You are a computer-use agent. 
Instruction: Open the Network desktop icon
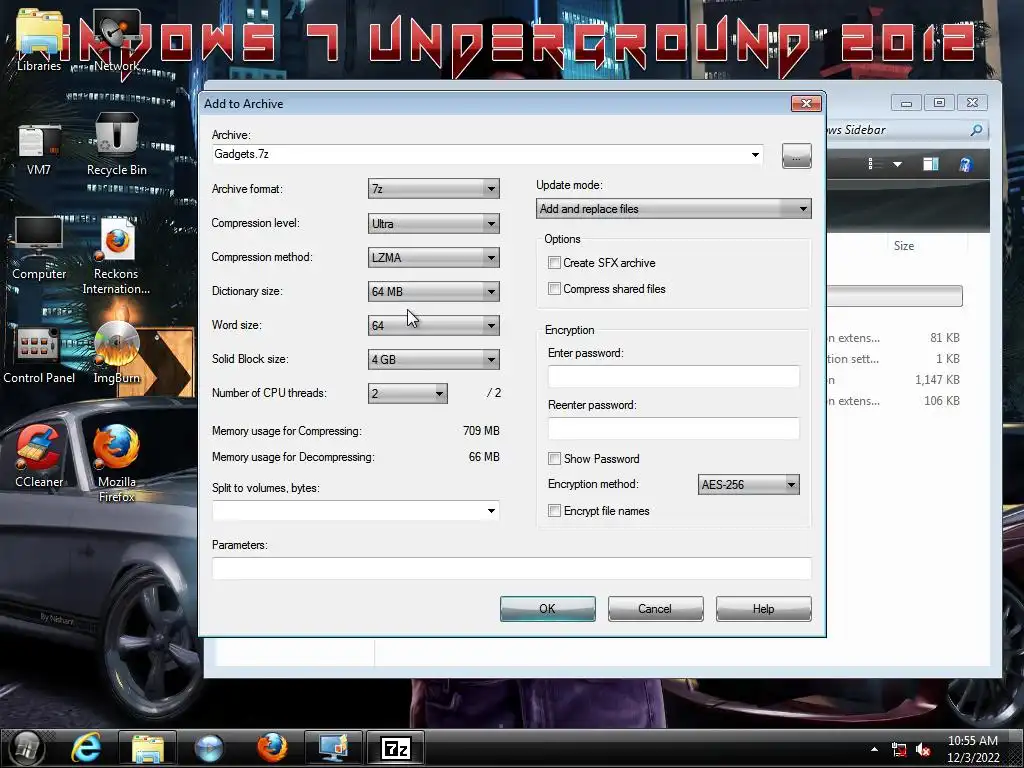click(x=116, y=39)
